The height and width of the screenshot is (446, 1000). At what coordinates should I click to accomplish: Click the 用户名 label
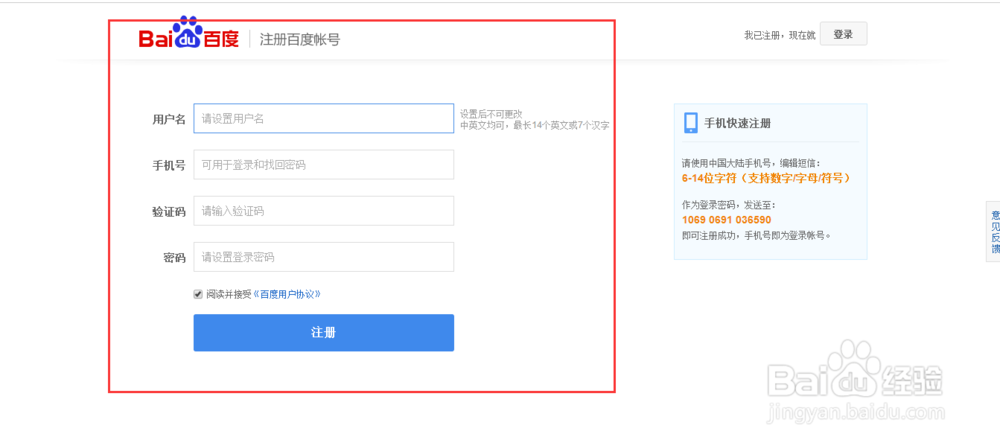(169, 119)
